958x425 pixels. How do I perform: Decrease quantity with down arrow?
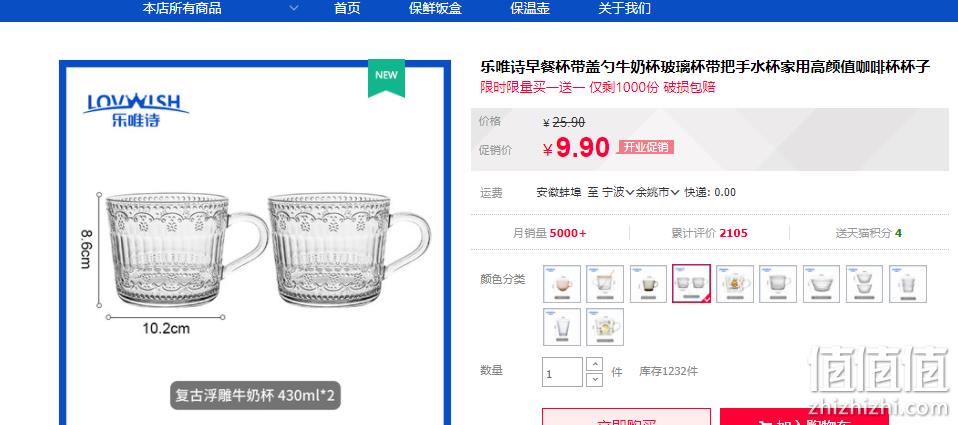click(594, 379)
